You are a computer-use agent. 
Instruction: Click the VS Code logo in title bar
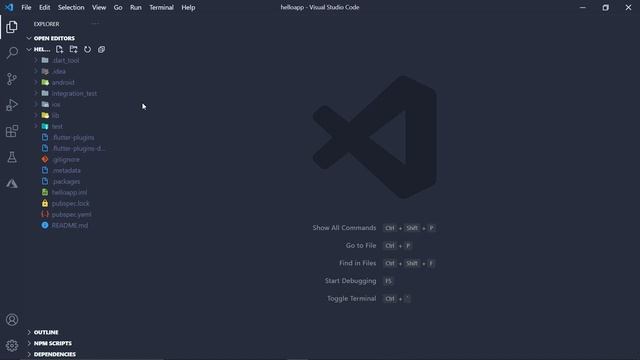[x=9, y=7]
